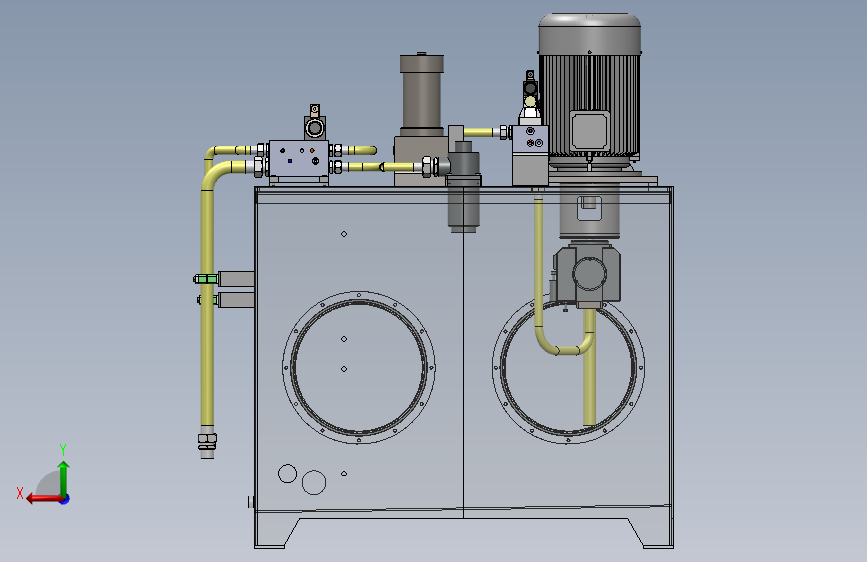The width and height of the screenshot is (867, 562).
Task: Select the valve block left of the motor
Action: pyautogui.click(x=530, y=155)
